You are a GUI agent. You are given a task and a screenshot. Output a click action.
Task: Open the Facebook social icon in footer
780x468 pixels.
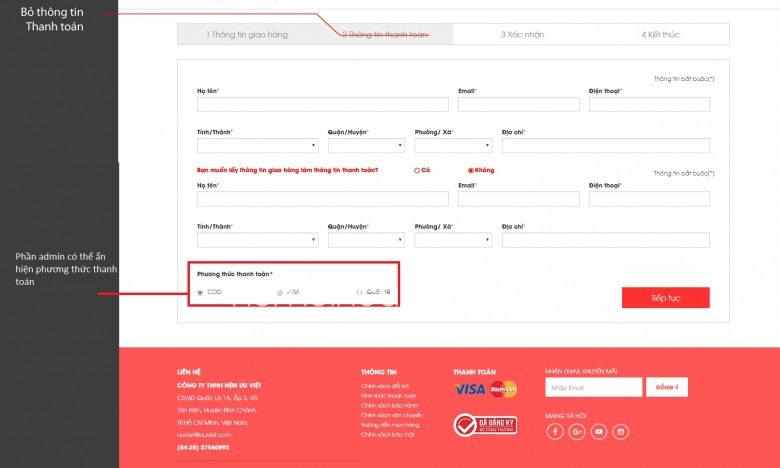(555, 432)
